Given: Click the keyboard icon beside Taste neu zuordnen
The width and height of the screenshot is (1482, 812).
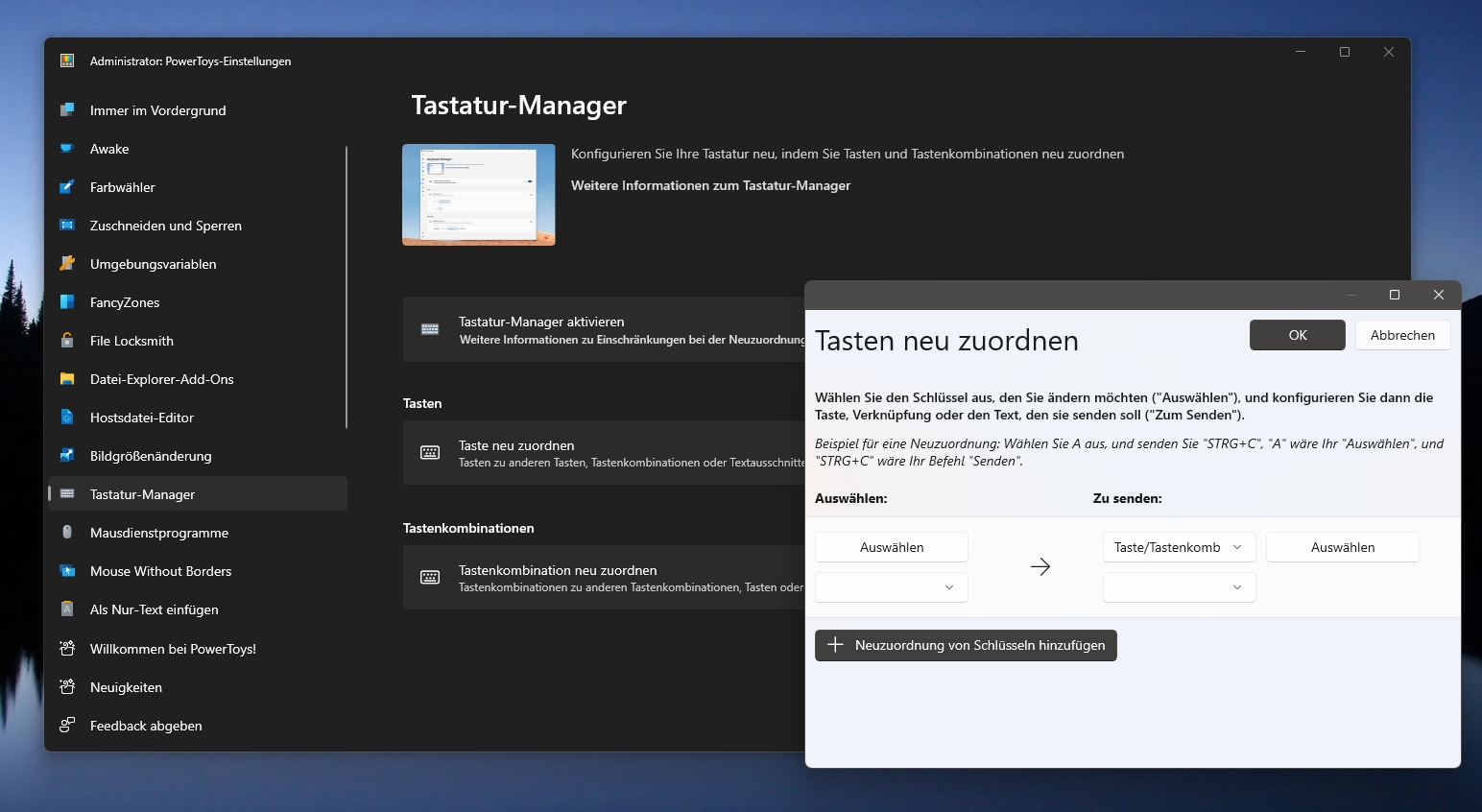Looking at the screenshot, I should click(x=430, y=453).
